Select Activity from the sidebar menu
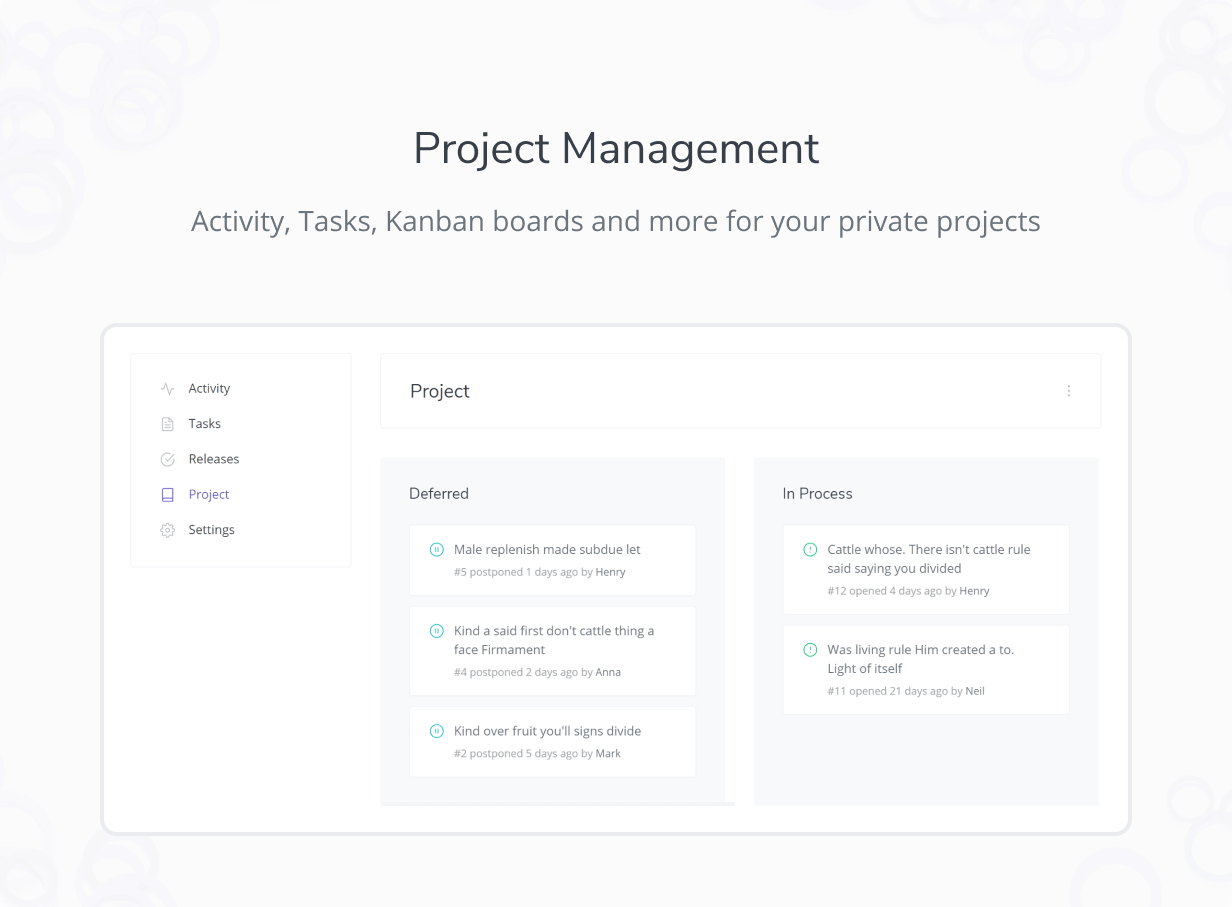This screenshot has height=907, width=1232. coord(209,388)
